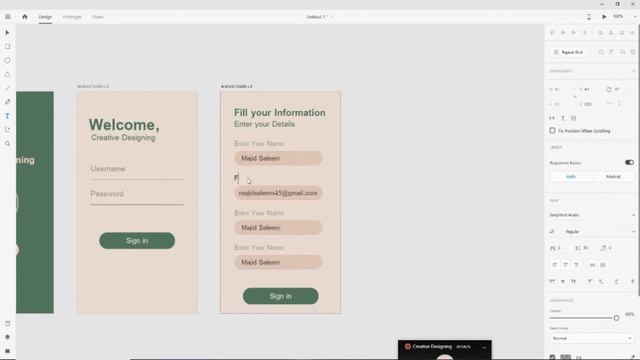This screenshot has width=640, height=360.
Task: Toggle the Responsive Resize switch
Action: pos(629,162)
